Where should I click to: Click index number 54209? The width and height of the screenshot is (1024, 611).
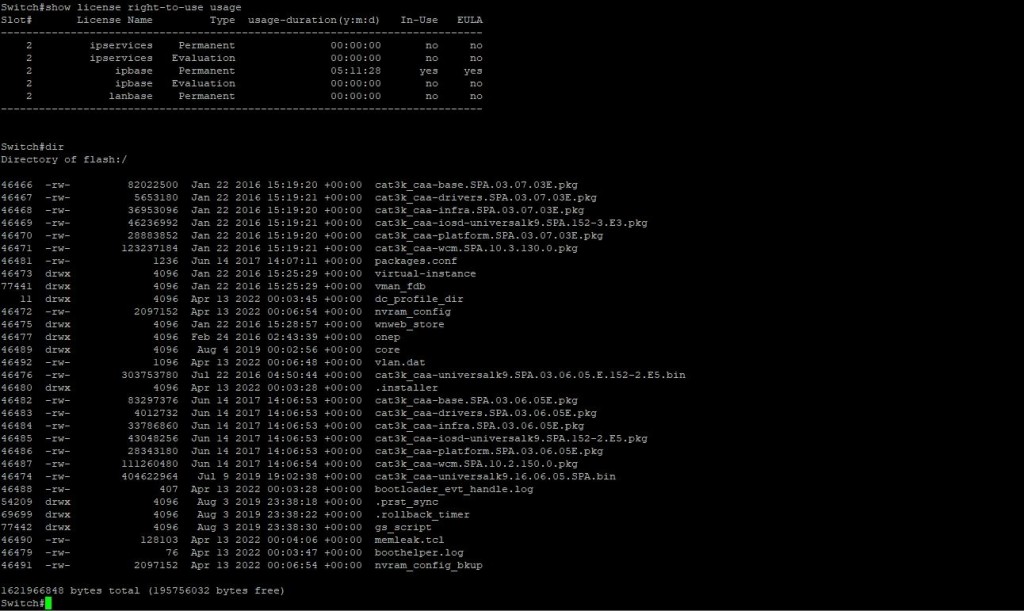tap(16, 502)
